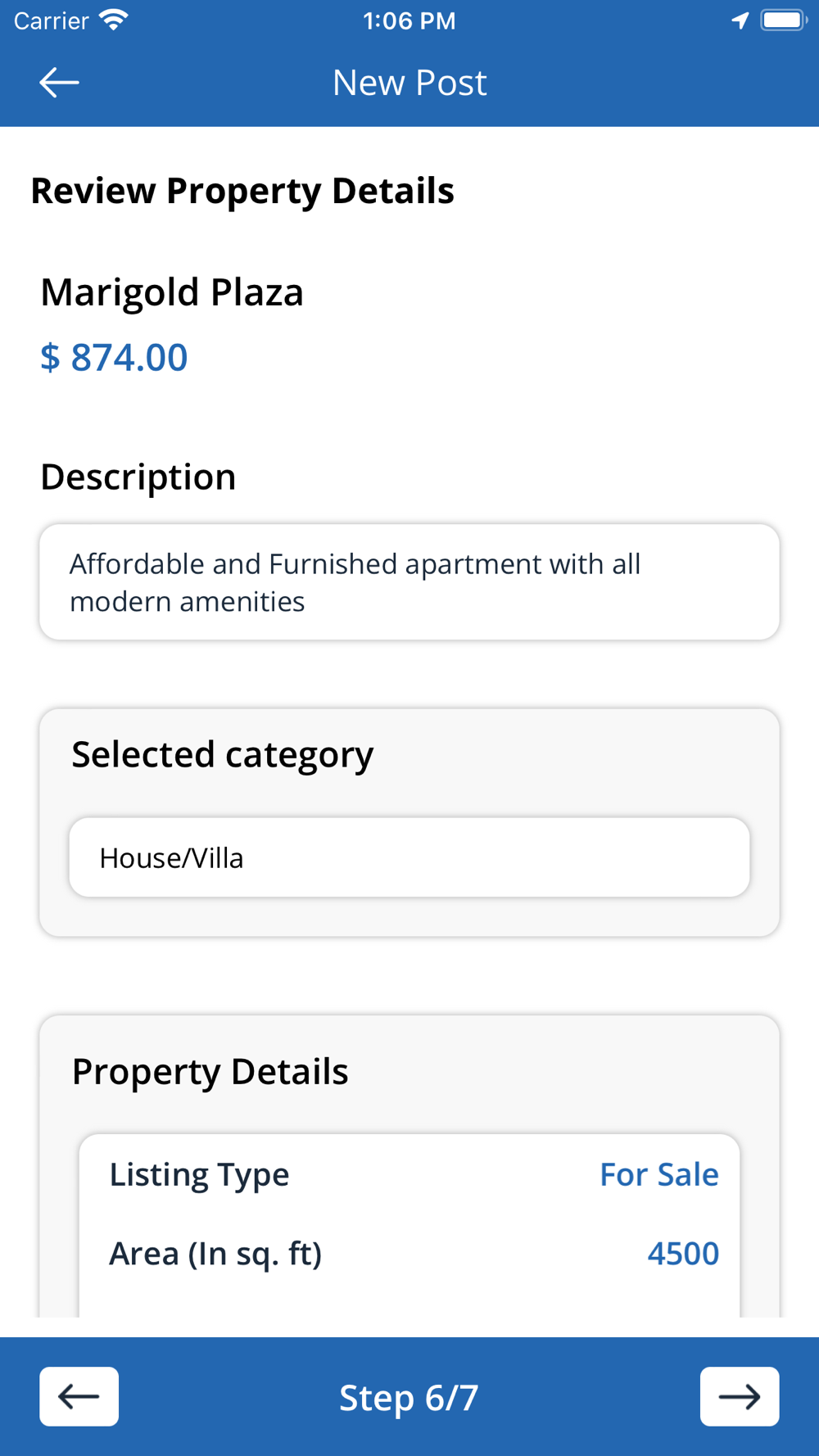Screen dimensions: 819x1456
Task: Tap the $ 874.00 price
Action: [x=114, y=357]
